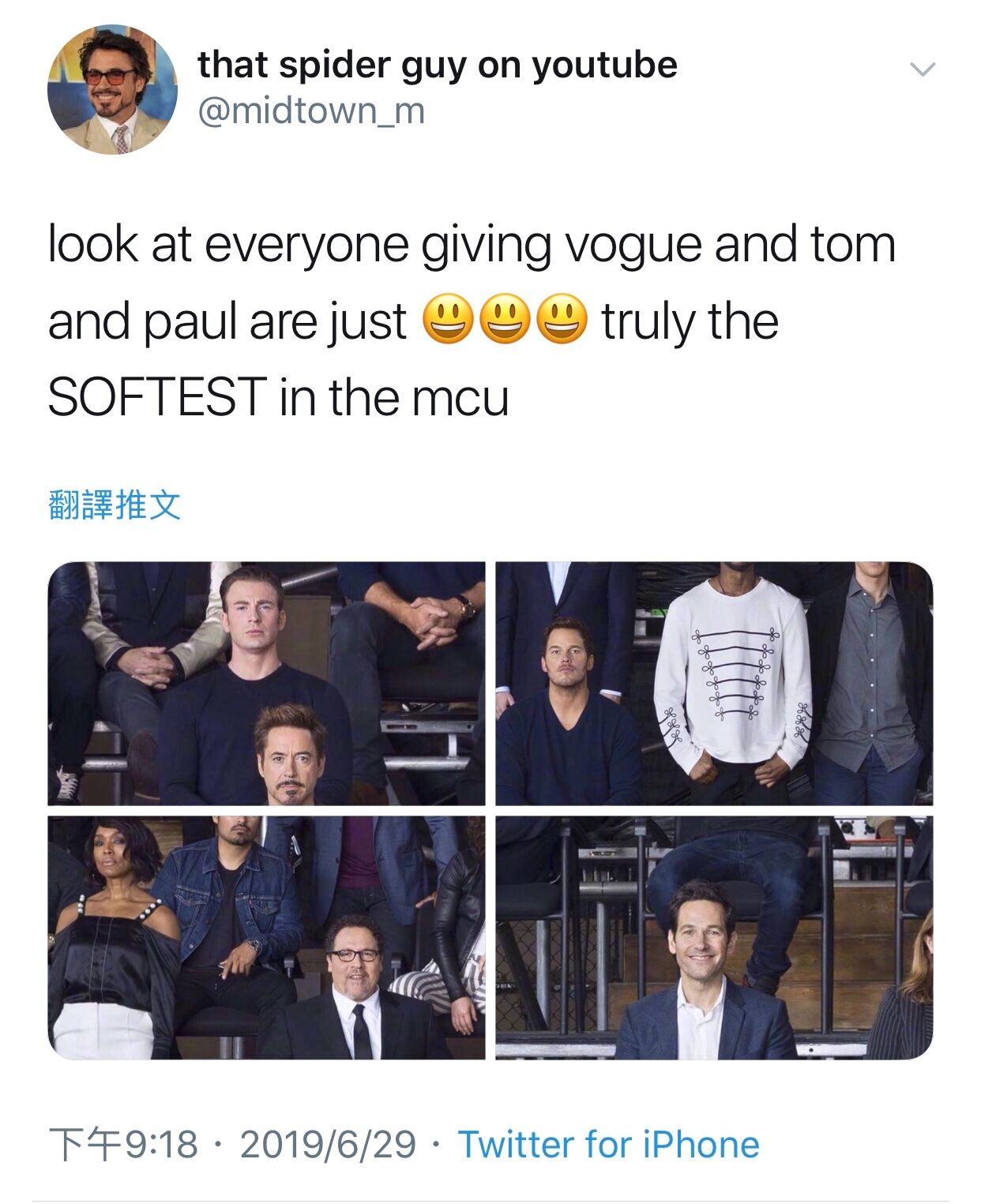Viewport: 981px width, 1204px height.
Task: Tap the tweet date 2019/6/29
Action: pyautogui.click(x=328, y=1144)
